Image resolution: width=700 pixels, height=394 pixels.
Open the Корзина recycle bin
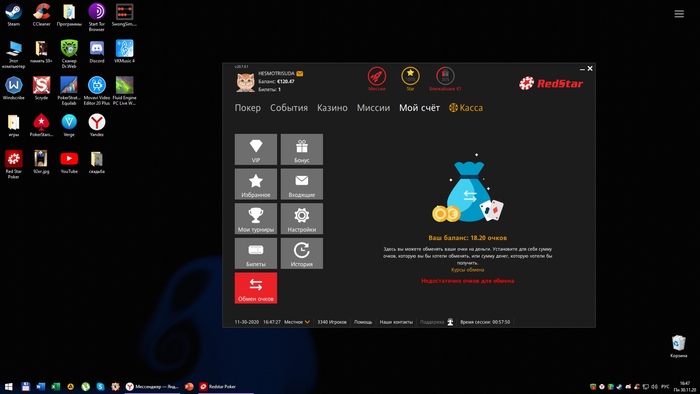tap(679, 346)
